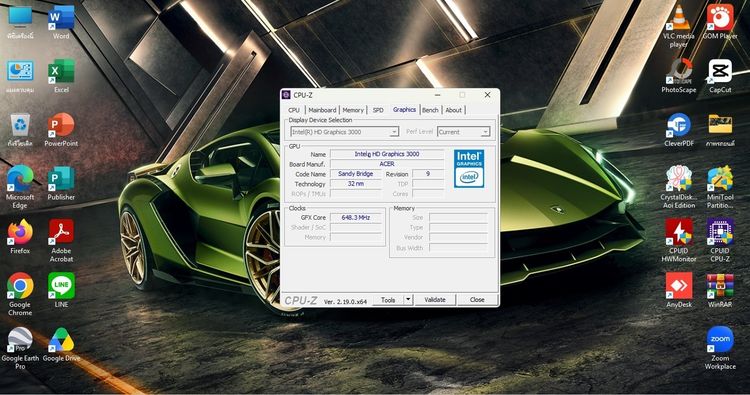Viewport: 750px width, 395px height.
Task: Open Firefox desktop icon
Action: [x=20, y=237]
